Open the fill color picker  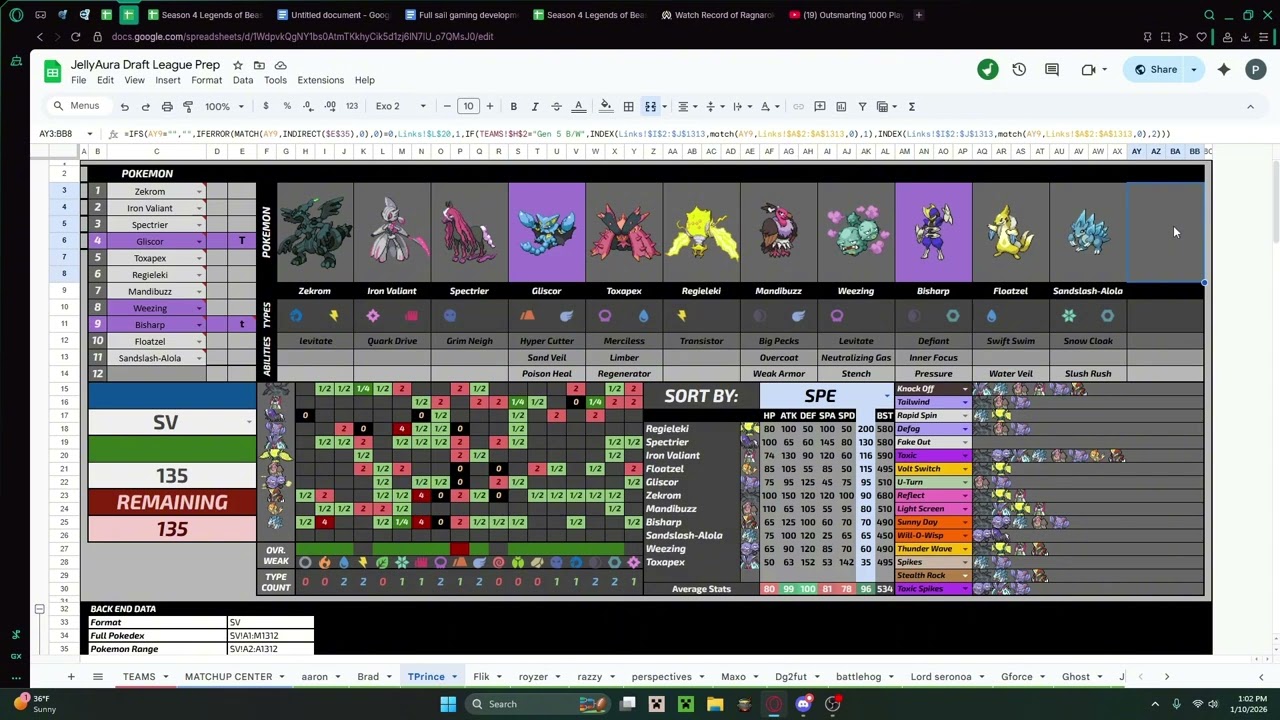(x=606, y=106)
